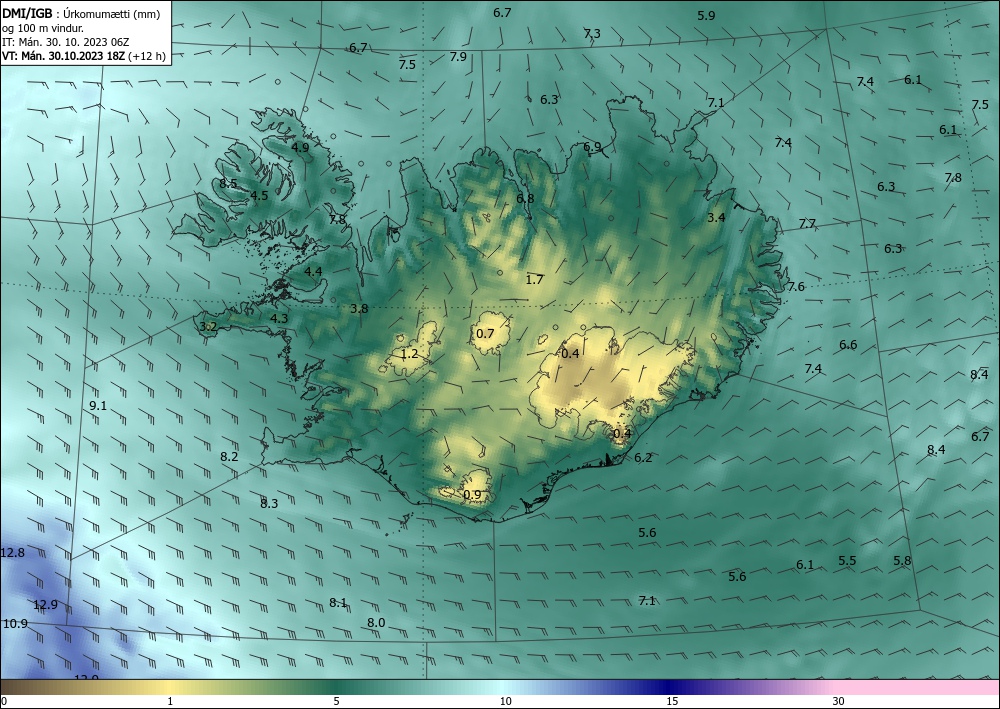
Task: Select the 6.9 value on the north coast
Action: coord(592,147)
